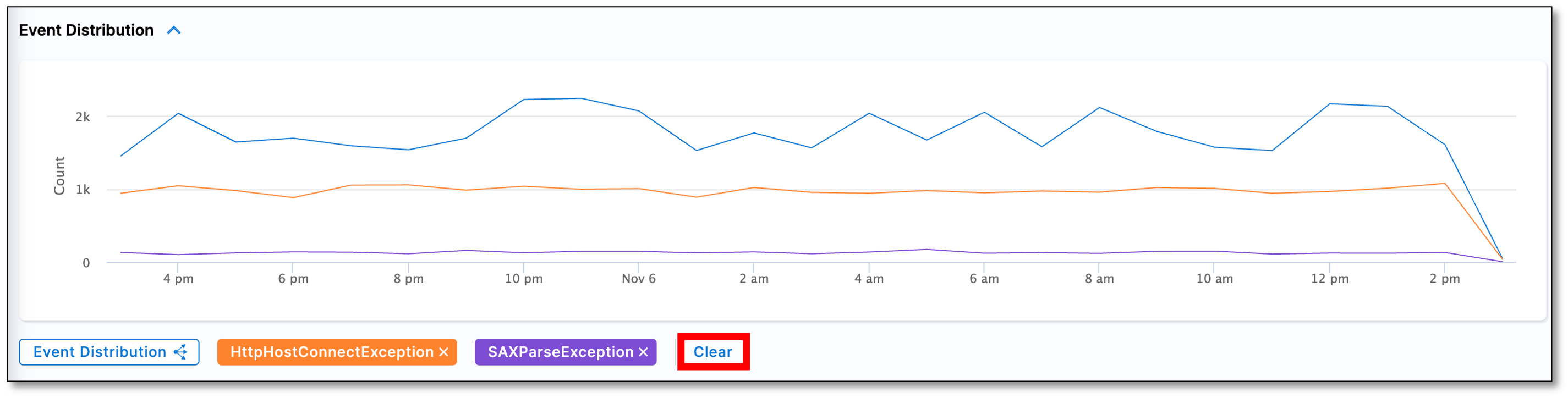The height and width of the screenshot is (398, 1568).
Task: Select the HttpHostConnectException orange chip
Action: click(331, 352)
